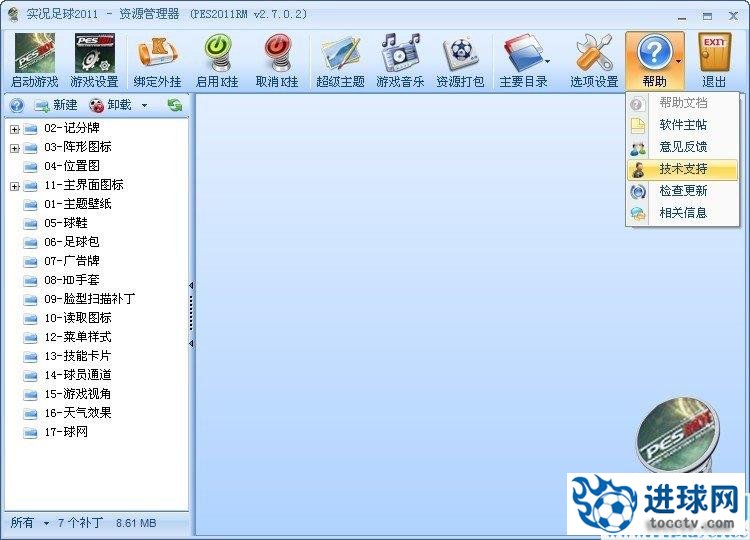Viewport: 750px width, 540px height.
Task: Disable Kitserver via 取消K挂 icon
Action: click(x=277, y=61)
